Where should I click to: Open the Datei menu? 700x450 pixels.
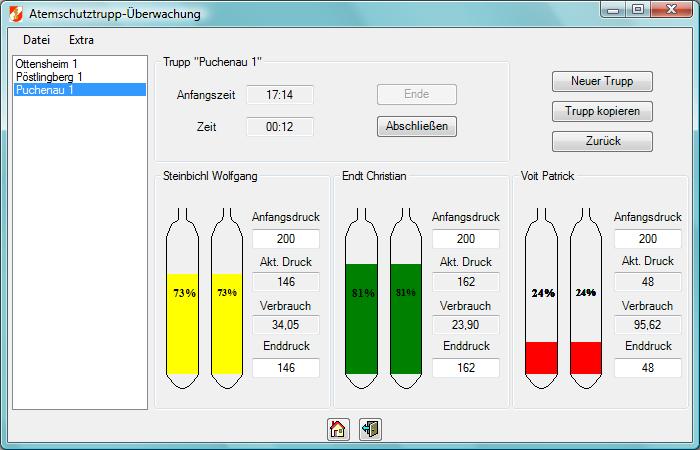[36, 40]
